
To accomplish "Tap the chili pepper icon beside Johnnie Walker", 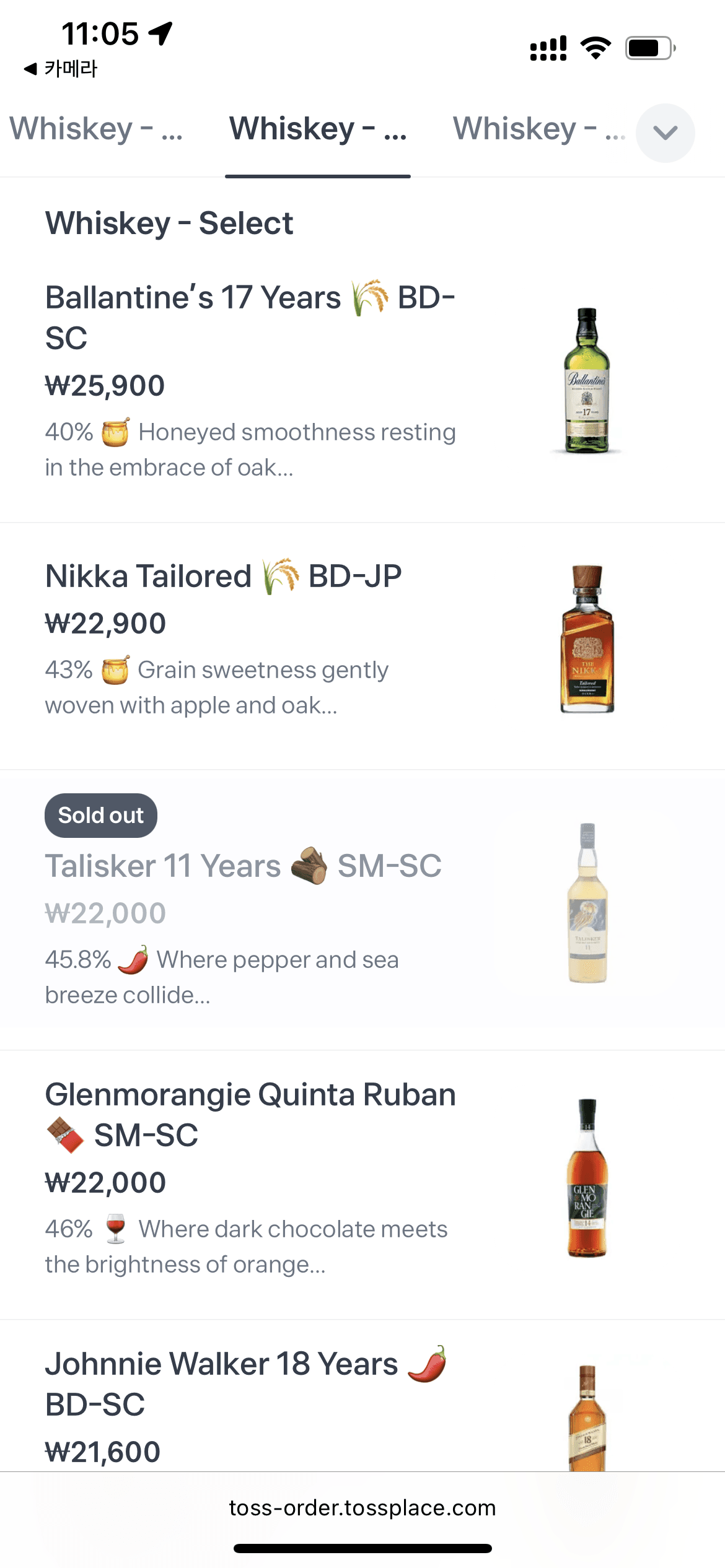I will click(428, 1364).
